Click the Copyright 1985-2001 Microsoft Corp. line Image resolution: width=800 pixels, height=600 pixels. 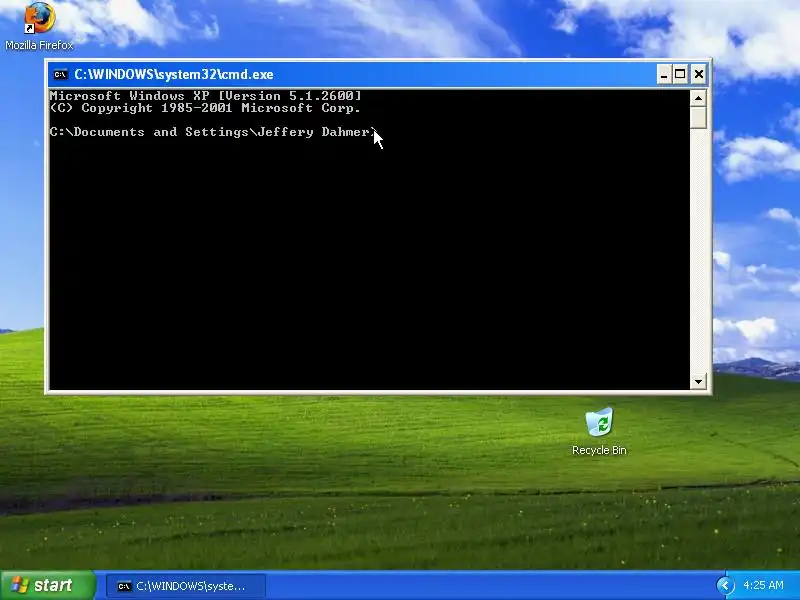point(206,108)
